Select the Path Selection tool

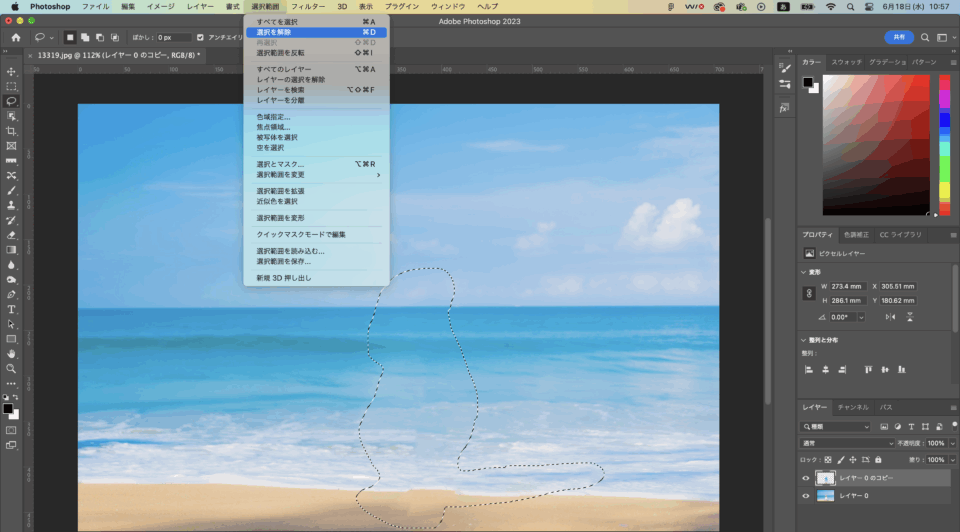click(x=11, y=324)
